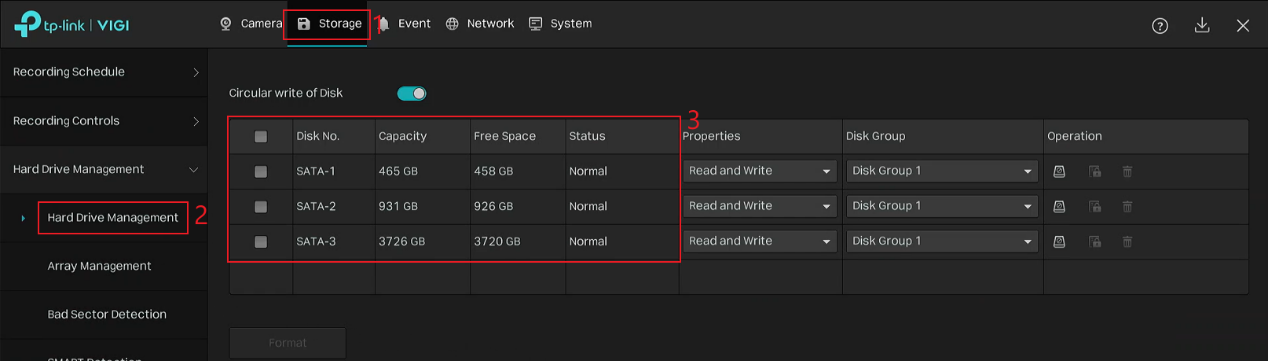Image resolution: width=1268 pixels, height=361 pixels.
Task: Click the SATA-1 disk number cell
Action: [316, 171]
